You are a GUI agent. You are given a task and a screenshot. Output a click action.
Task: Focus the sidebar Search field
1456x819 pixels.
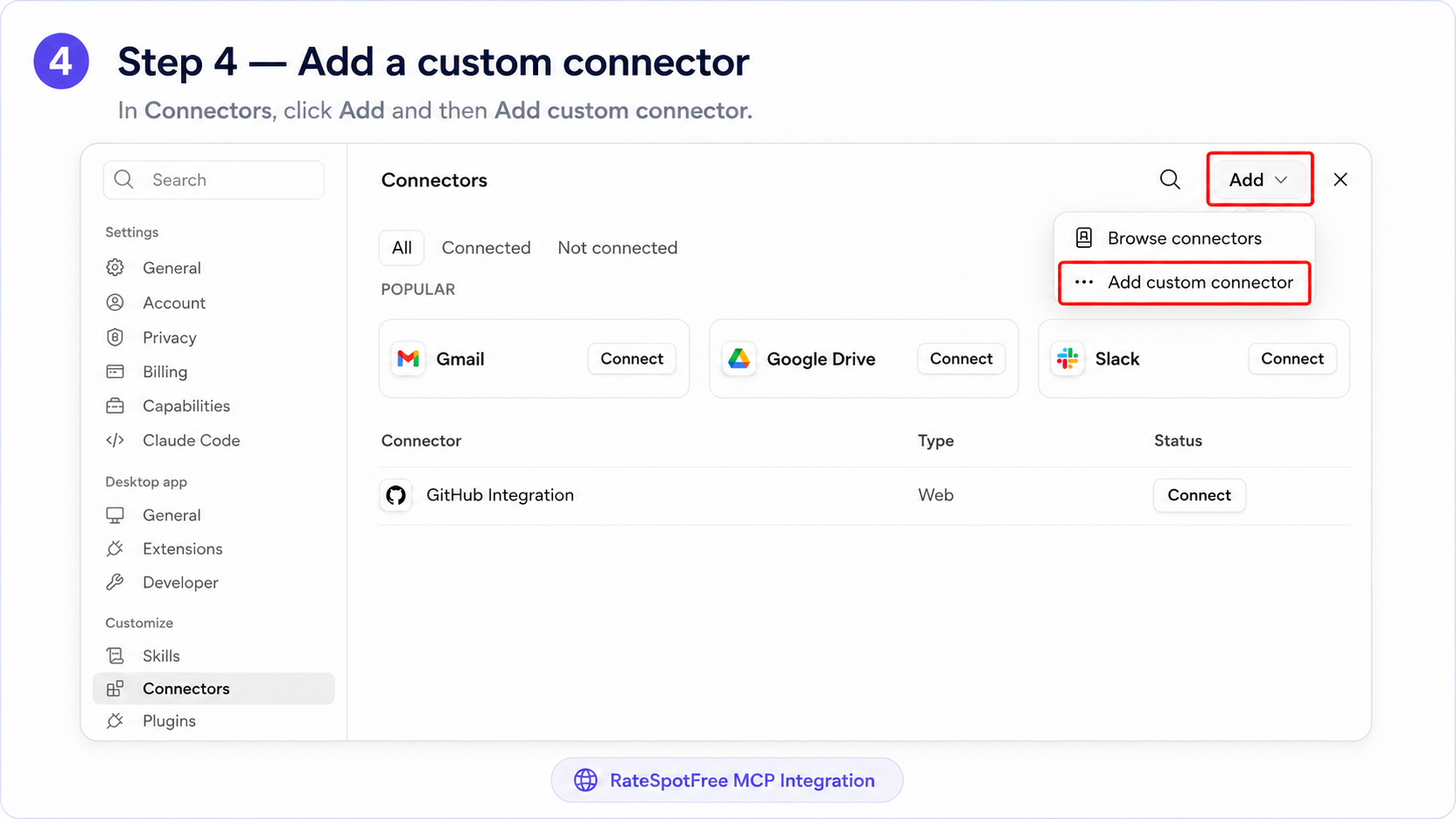[214, 179]
